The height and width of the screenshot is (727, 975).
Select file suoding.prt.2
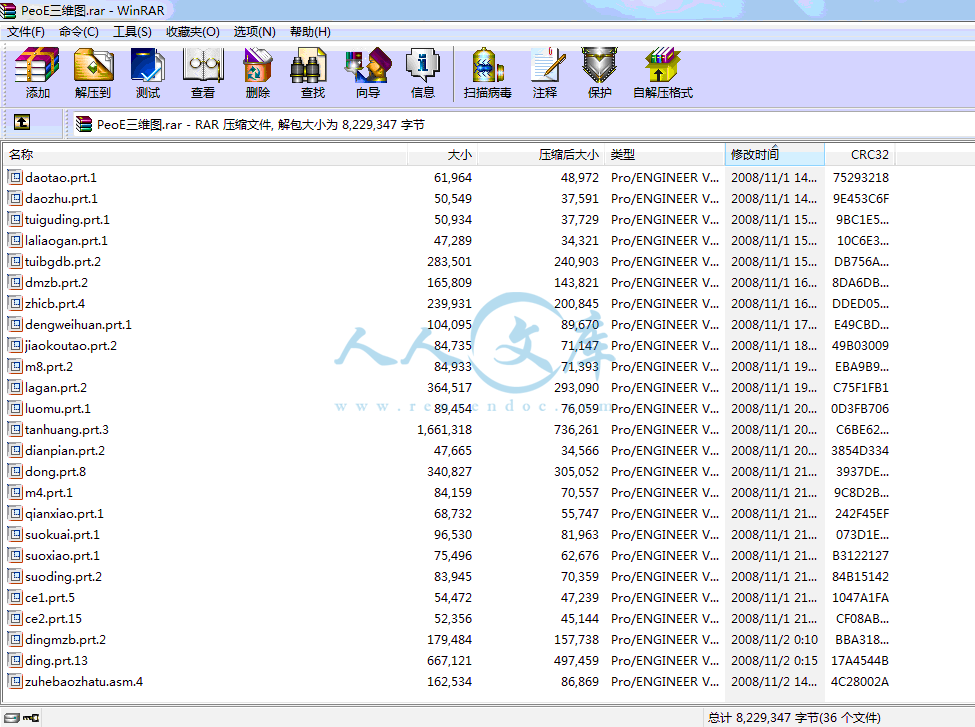click(63, 577)
